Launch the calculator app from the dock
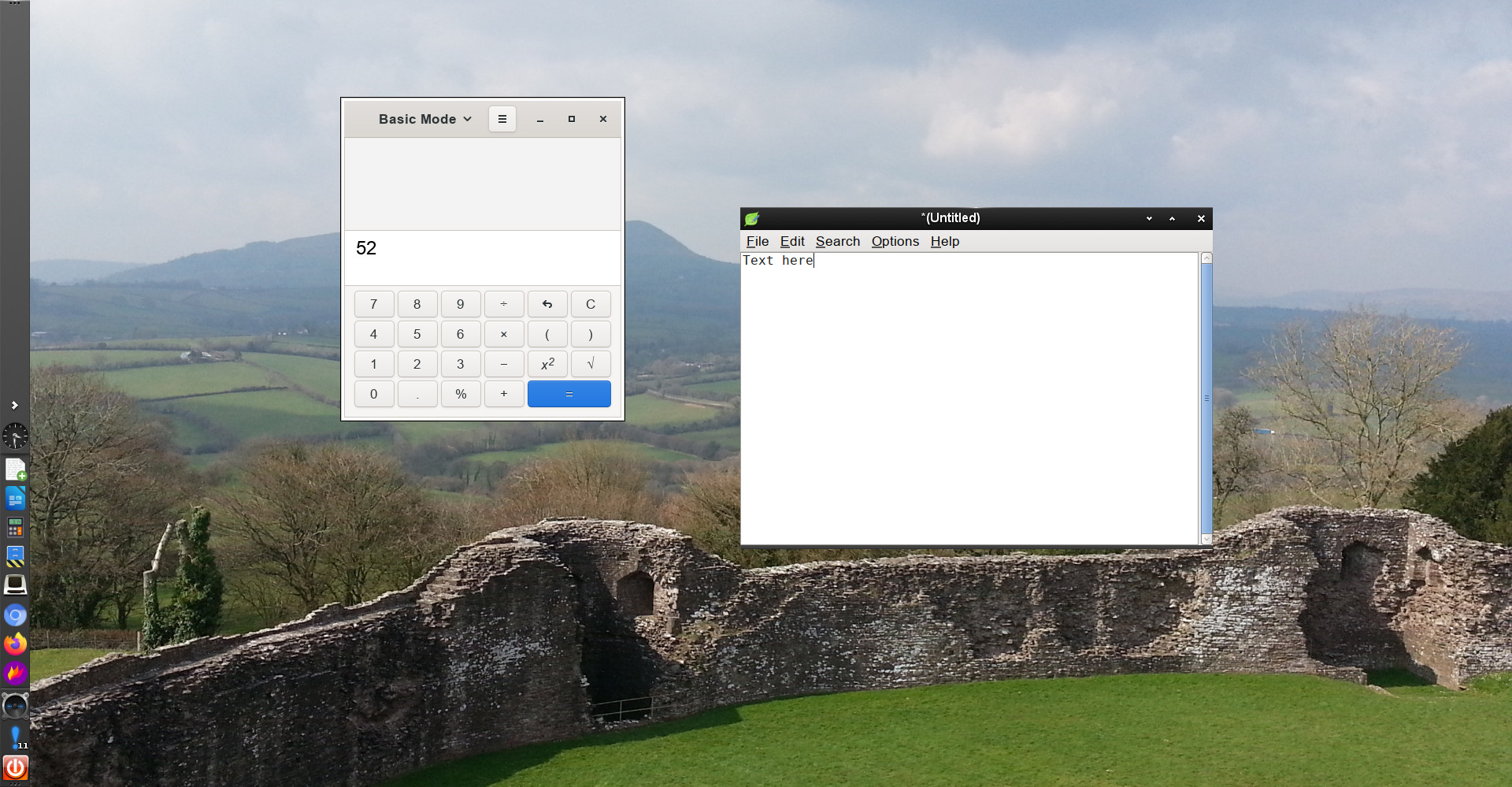The height and width of the screenshot is (787, 1512). coord(16,527)
